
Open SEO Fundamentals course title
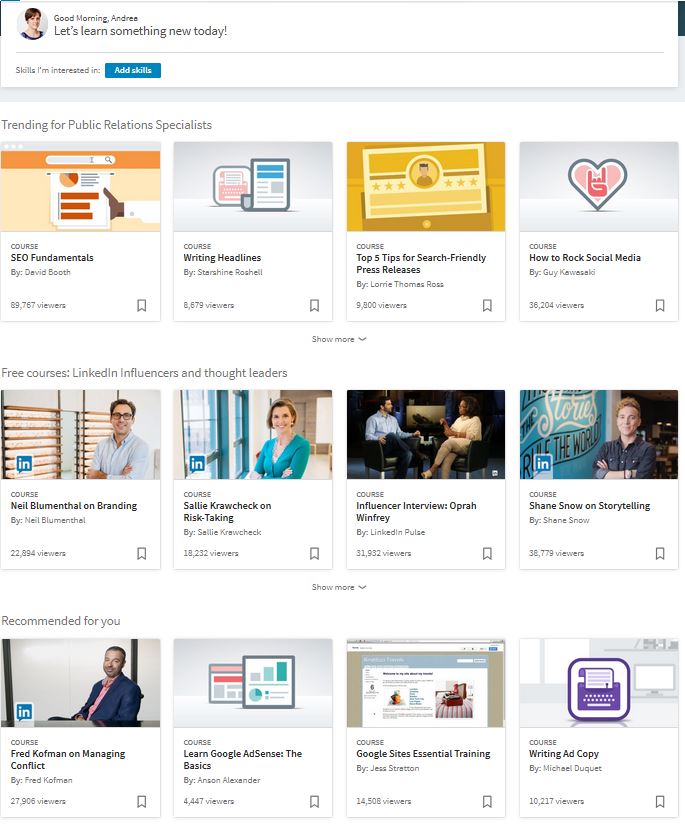tap(52, 258)
